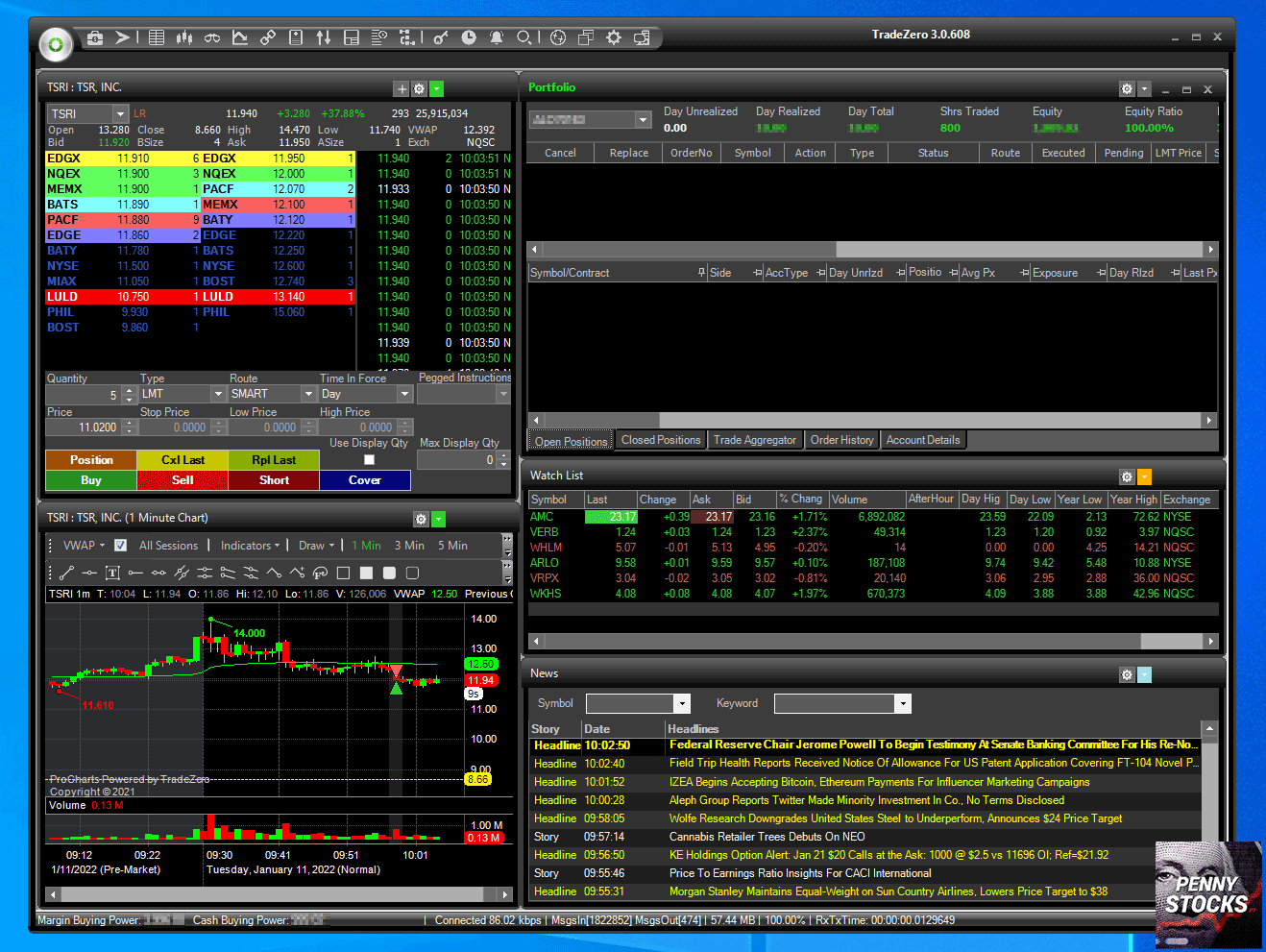Click the blue Cover button
1266x952 pixels.
pyautogui.click(x=365, y=479)
